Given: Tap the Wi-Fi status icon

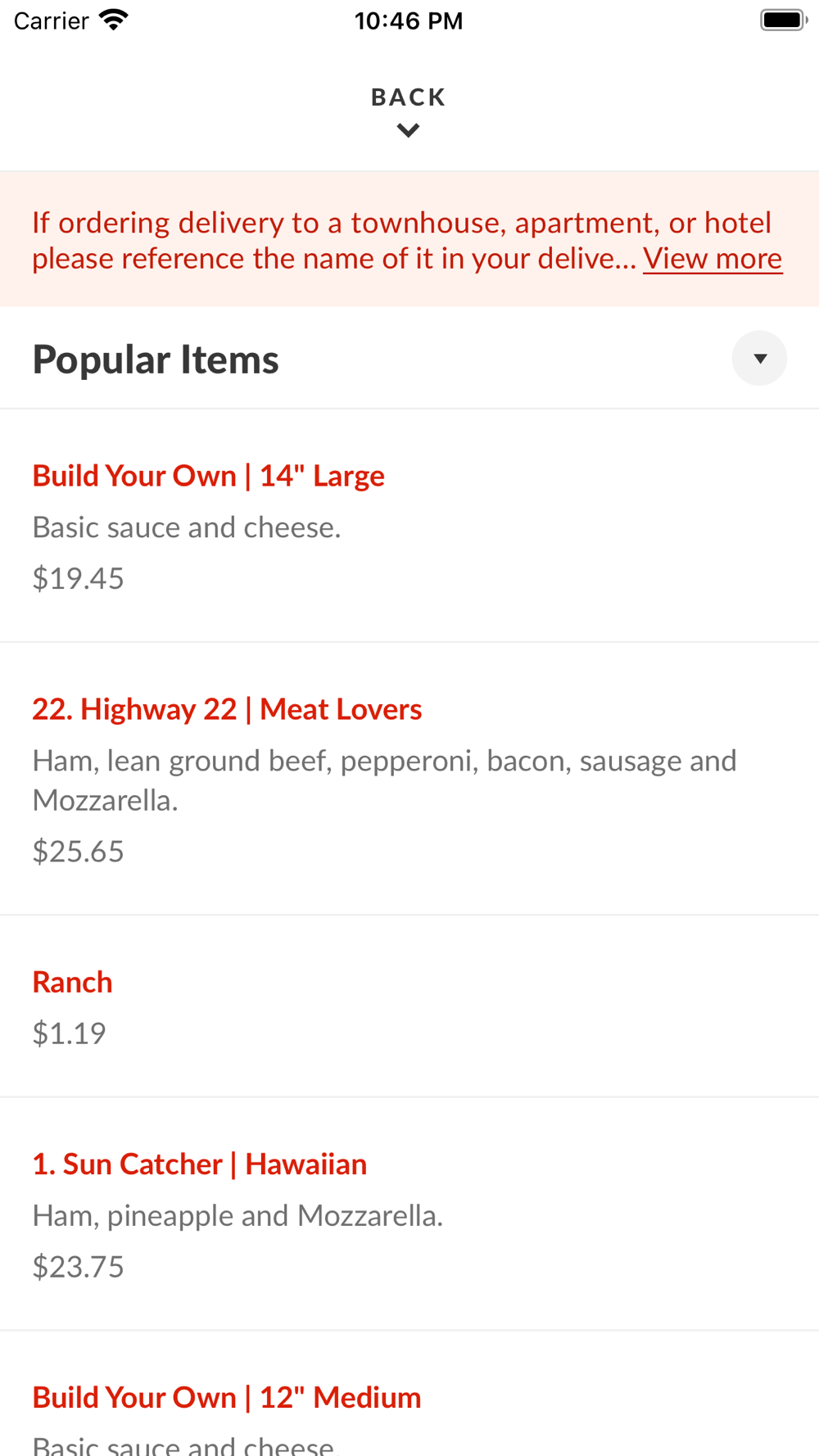Looking at the screenshot, I should (114, 20).
